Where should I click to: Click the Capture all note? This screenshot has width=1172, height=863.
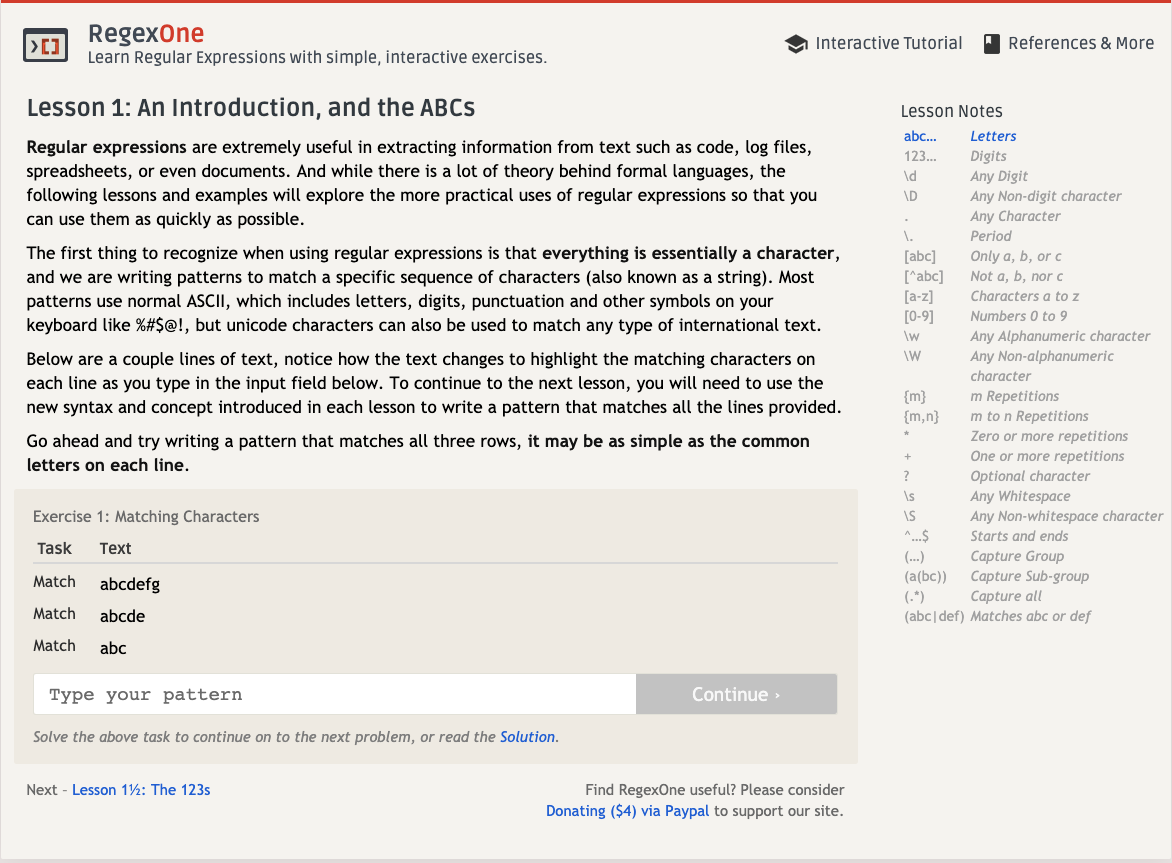tap(1005, 596)
